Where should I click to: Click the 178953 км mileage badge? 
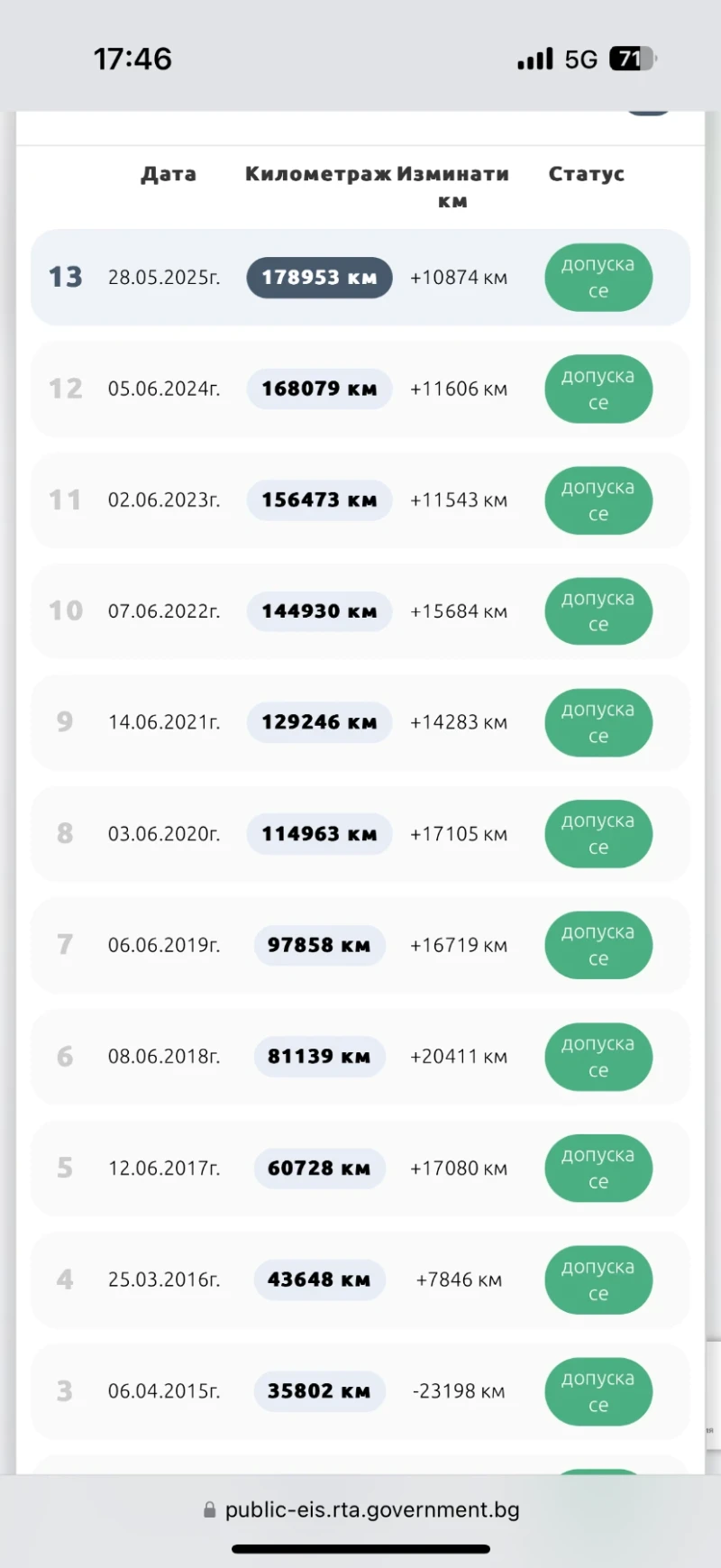[x=319, y=278]
